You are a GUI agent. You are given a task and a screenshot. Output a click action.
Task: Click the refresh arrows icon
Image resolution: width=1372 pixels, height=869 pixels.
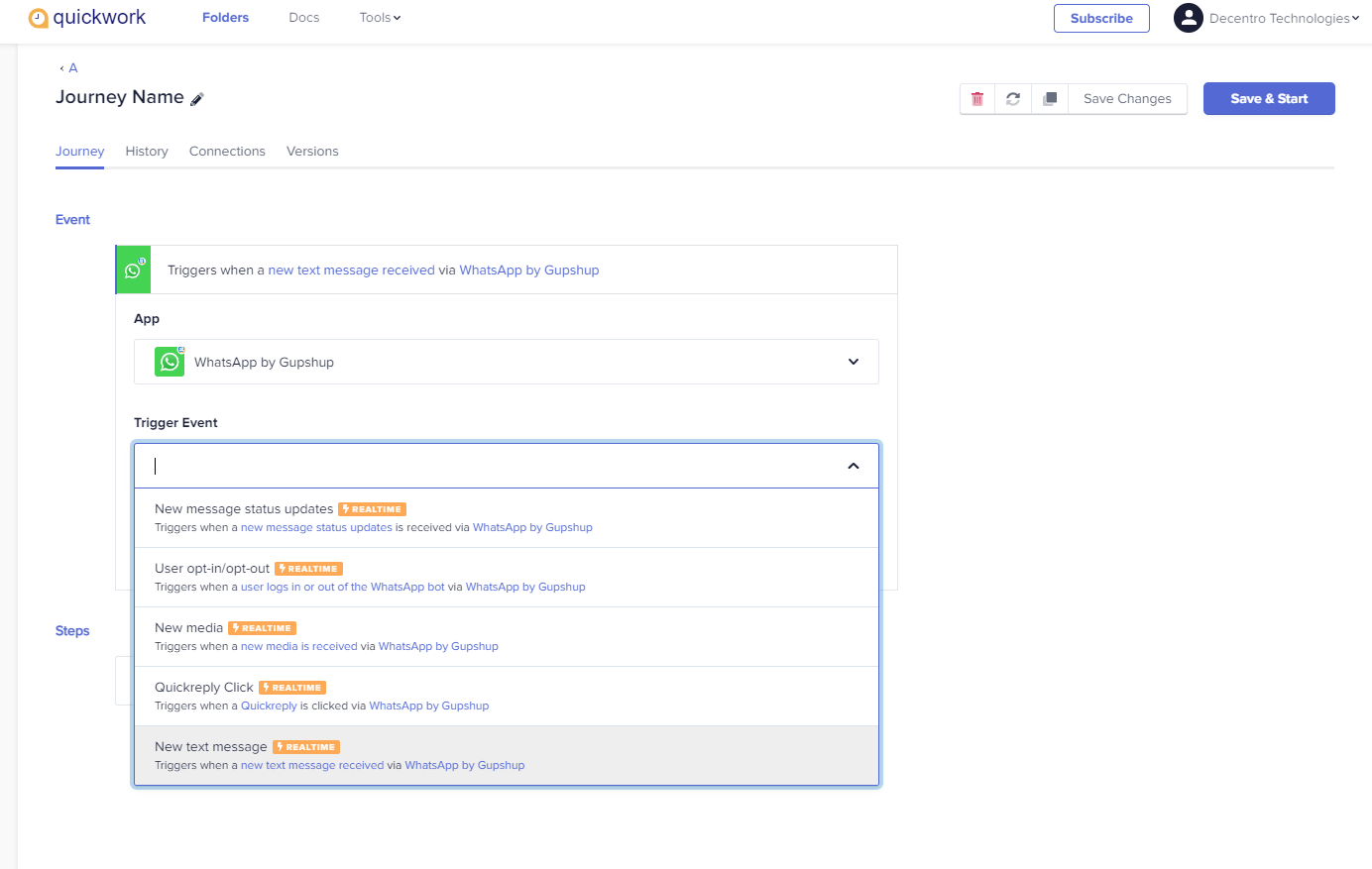pos(1013,99)
